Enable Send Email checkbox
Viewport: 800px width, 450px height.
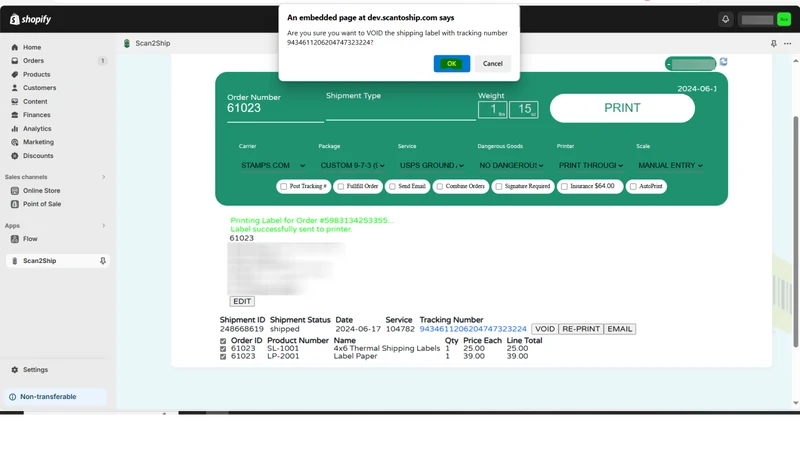coord(392,187)
